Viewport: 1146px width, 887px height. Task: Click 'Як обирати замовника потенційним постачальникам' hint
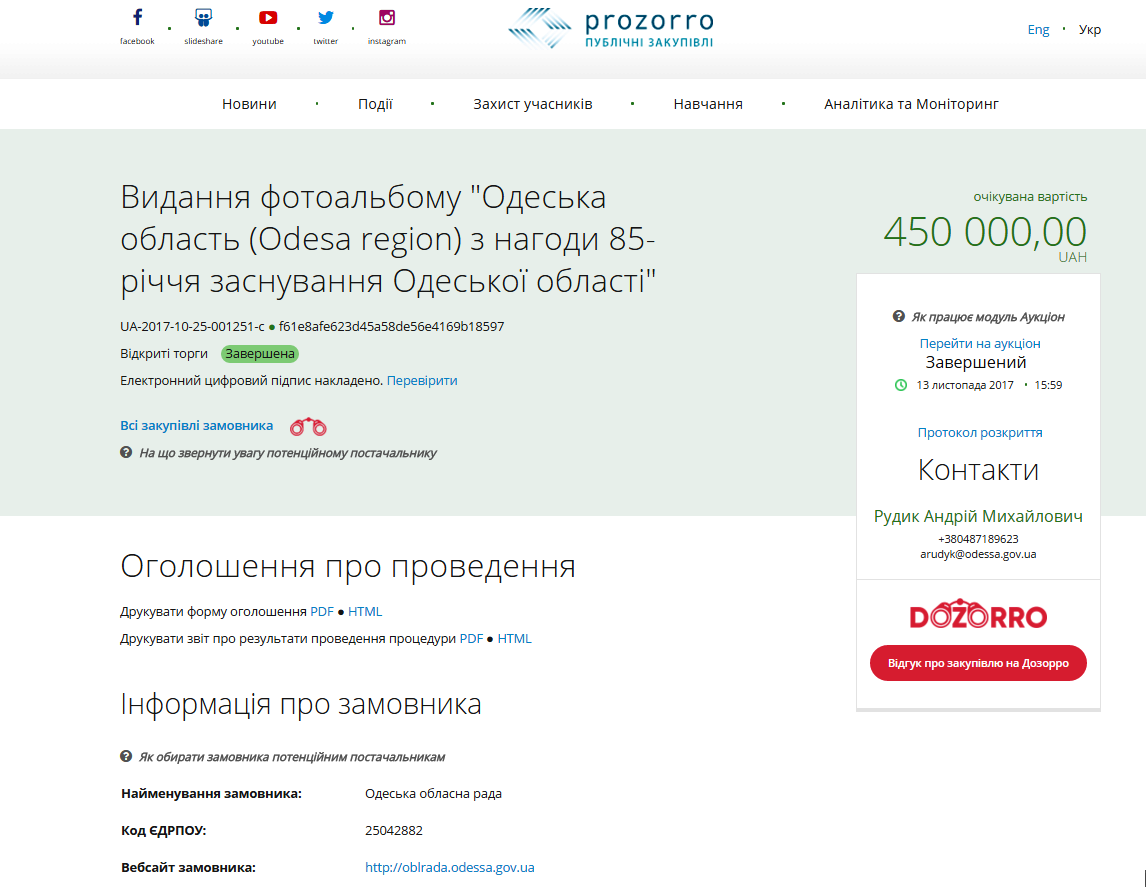(292, 757)
